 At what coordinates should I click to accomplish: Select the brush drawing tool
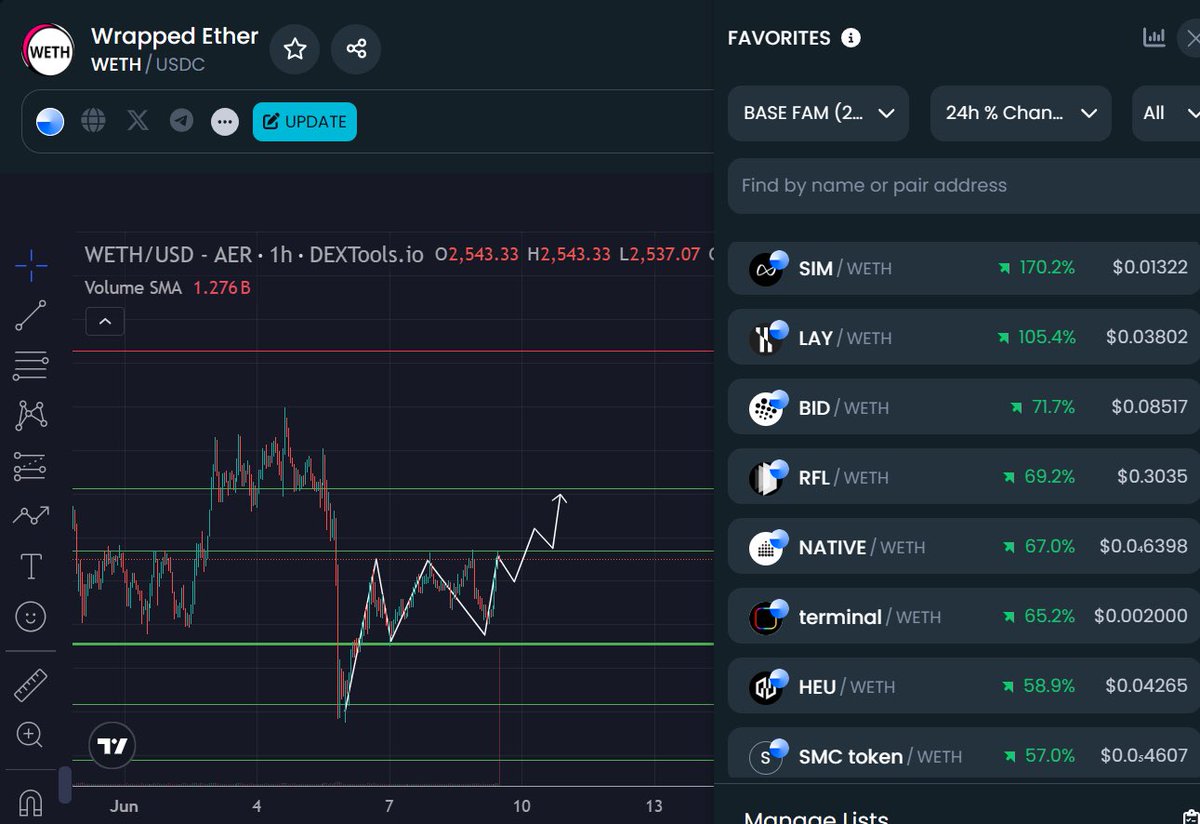point(31,516)
